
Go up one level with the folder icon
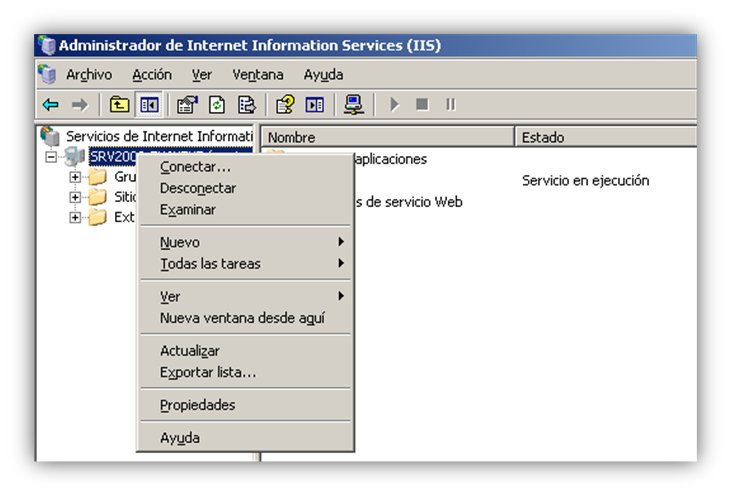point(119,105)
